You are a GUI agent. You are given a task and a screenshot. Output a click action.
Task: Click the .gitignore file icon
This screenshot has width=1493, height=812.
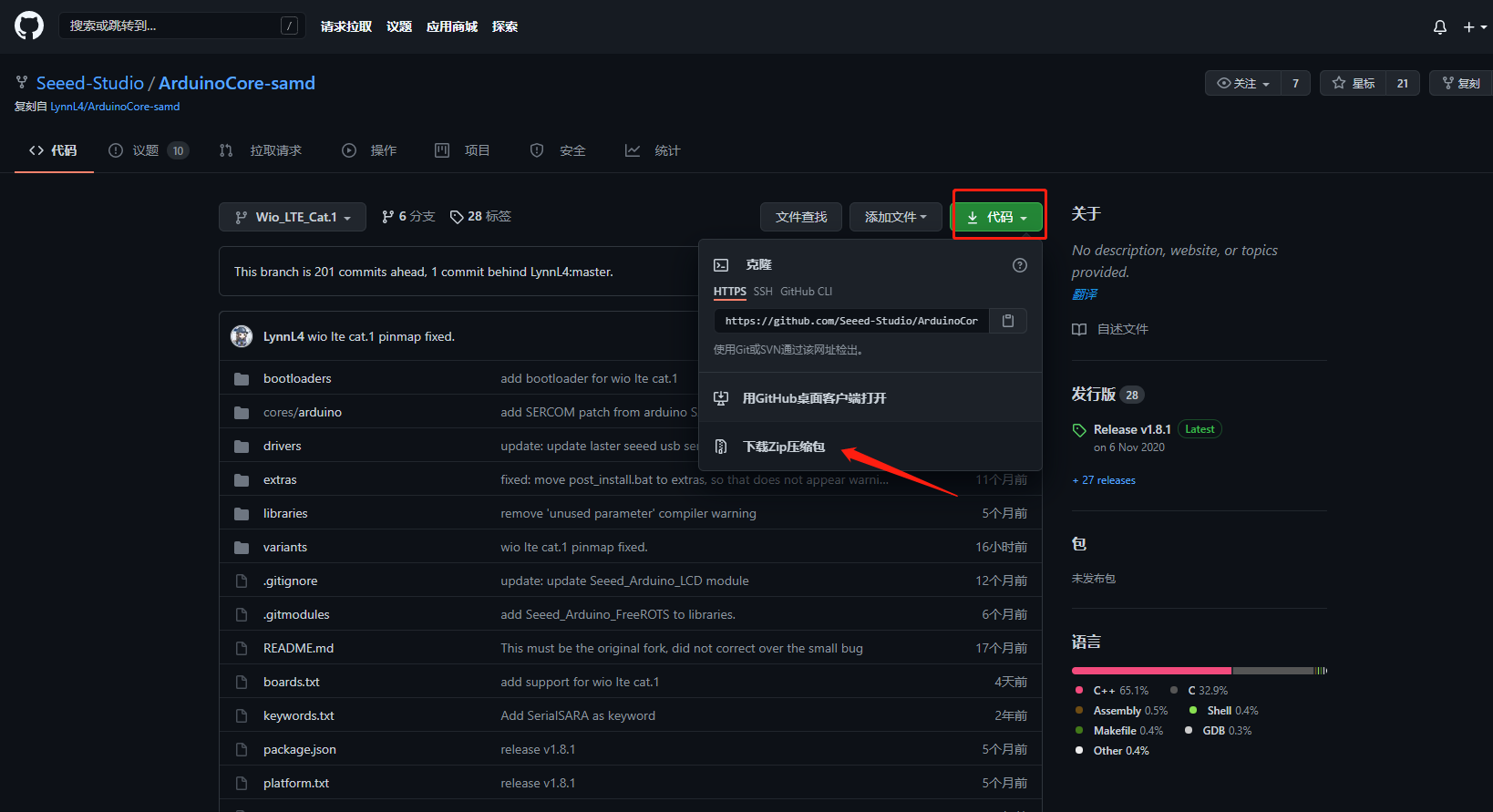(x=242, y=581)
